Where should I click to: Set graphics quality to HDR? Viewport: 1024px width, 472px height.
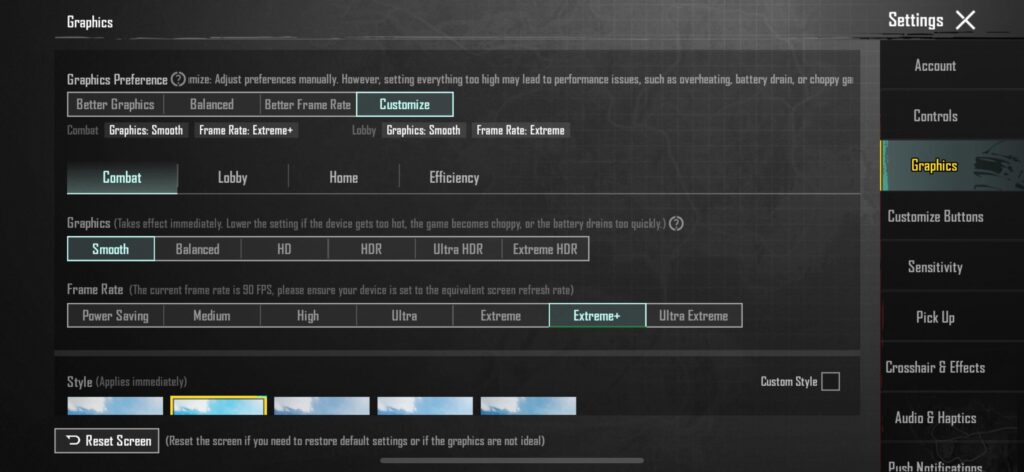pyautogui.click(x=371, y=249)
